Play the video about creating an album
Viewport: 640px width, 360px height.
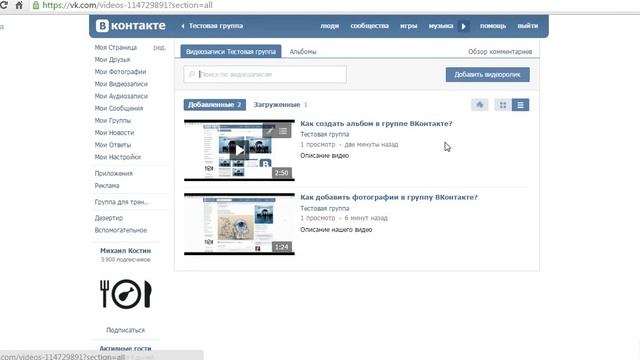pyautogui.click(x=239, y=150)
